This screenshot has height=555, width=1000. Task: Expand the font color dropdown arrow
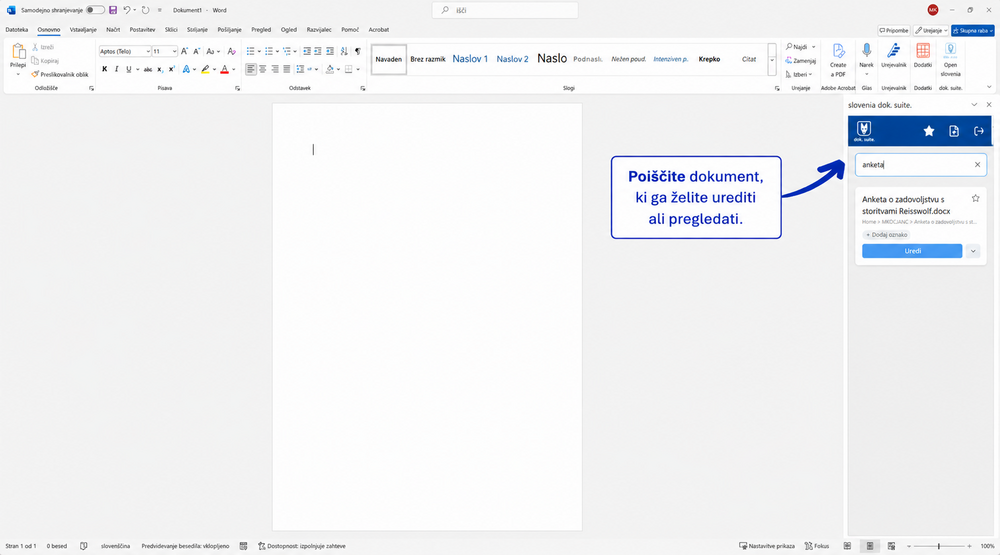(x=233, y=70)
